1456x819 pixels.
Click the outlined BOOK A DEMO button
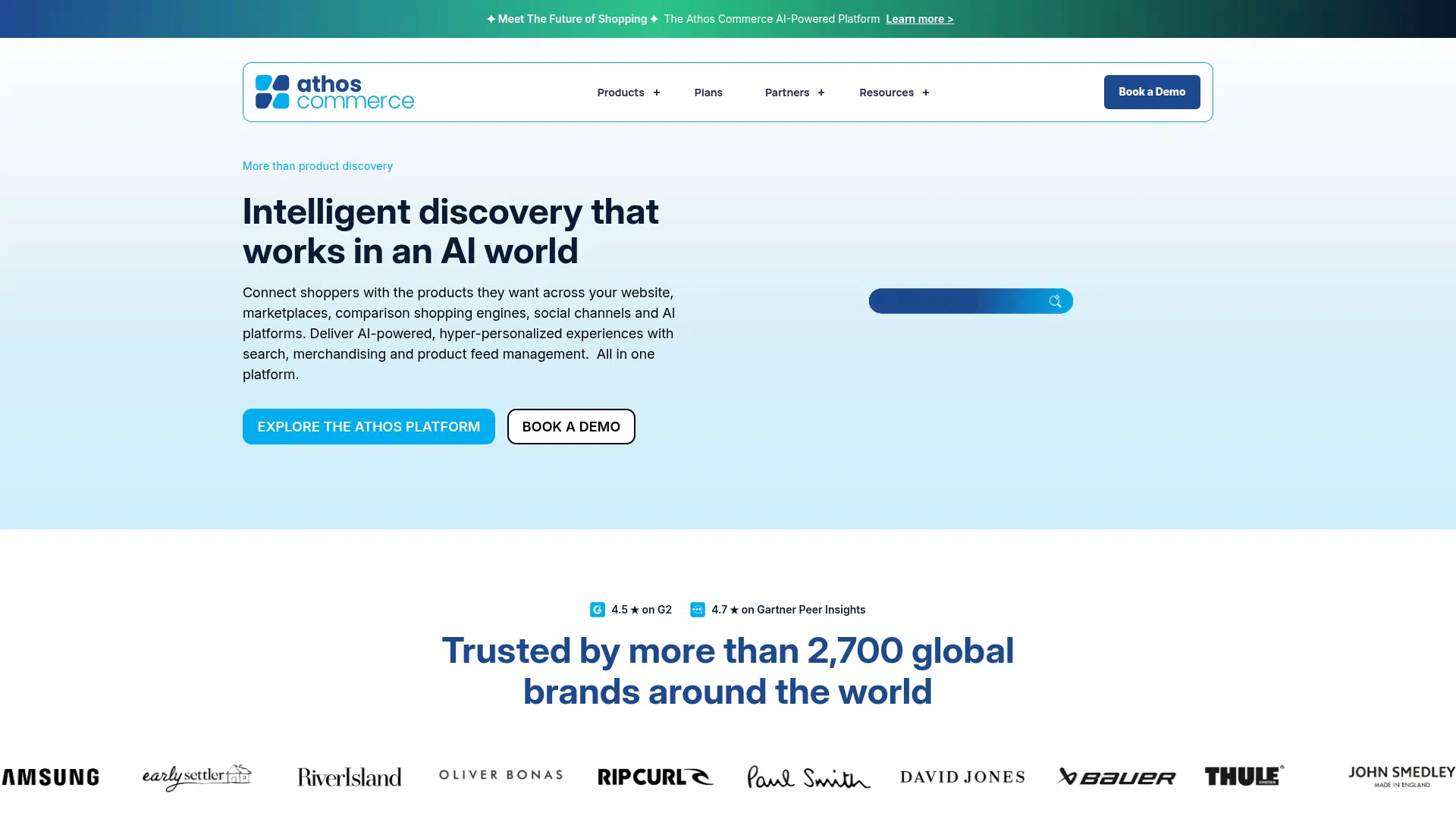click(x=571, y=426)
